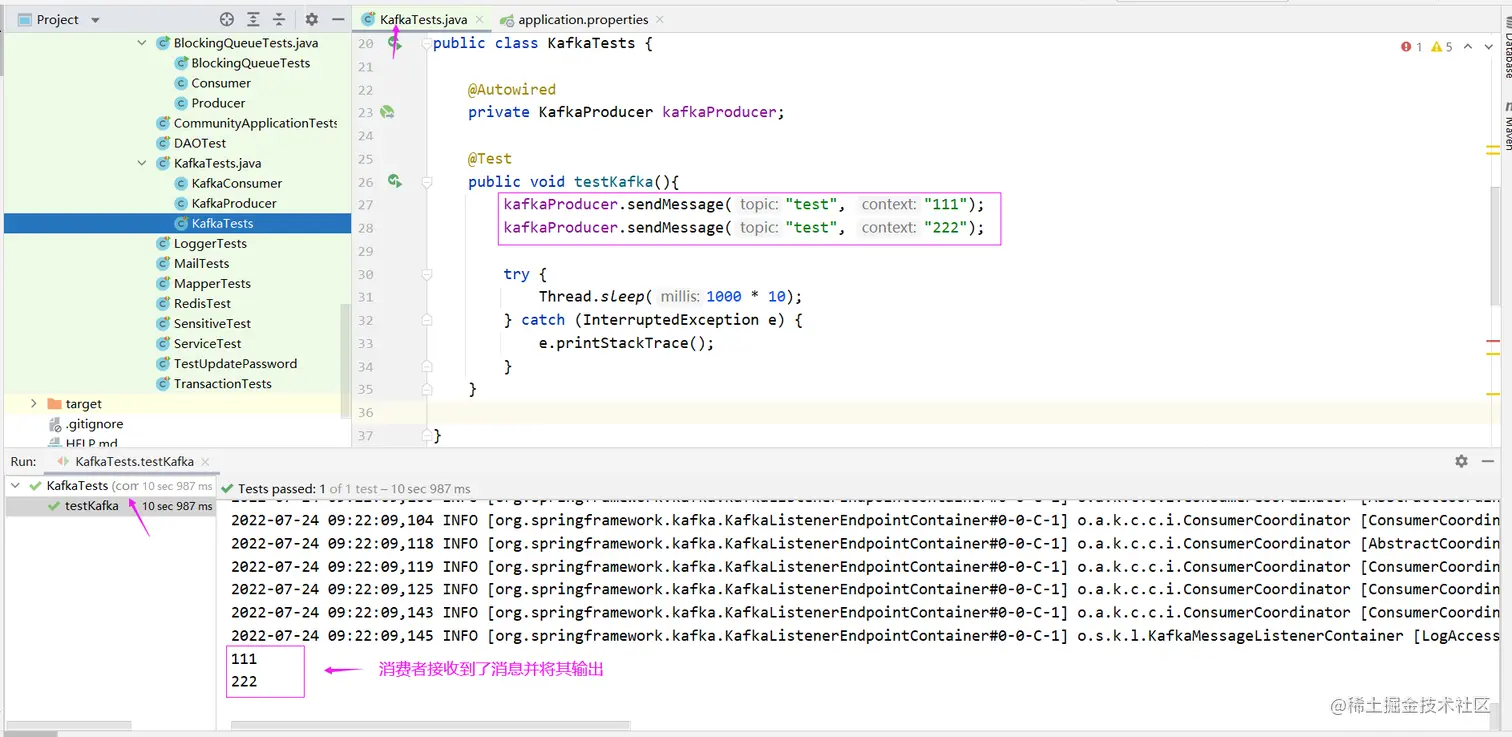1512x737 pixels.
Task: Select the KafkaTests.testKafka run tab
Action: 134,462
